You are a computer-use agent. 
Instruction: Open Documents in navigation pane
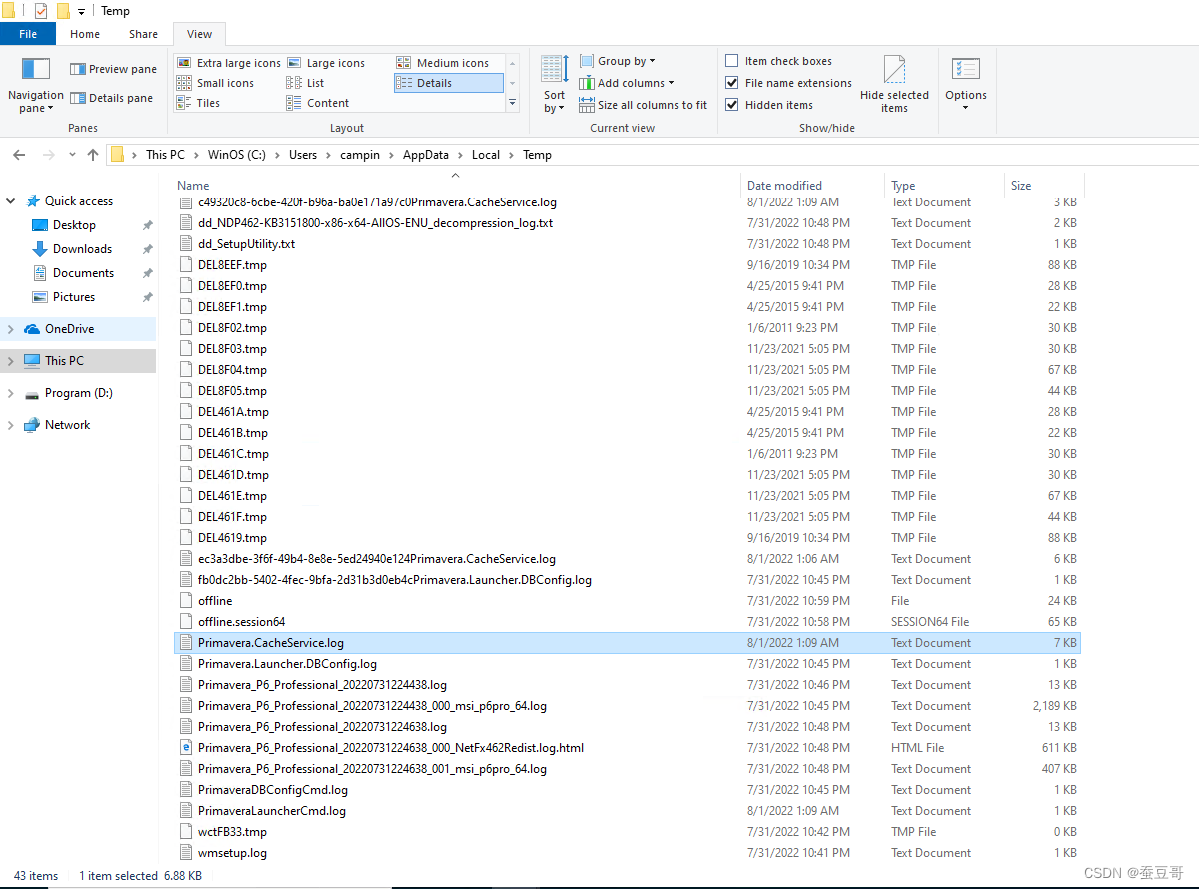click(x=83, y=273)
